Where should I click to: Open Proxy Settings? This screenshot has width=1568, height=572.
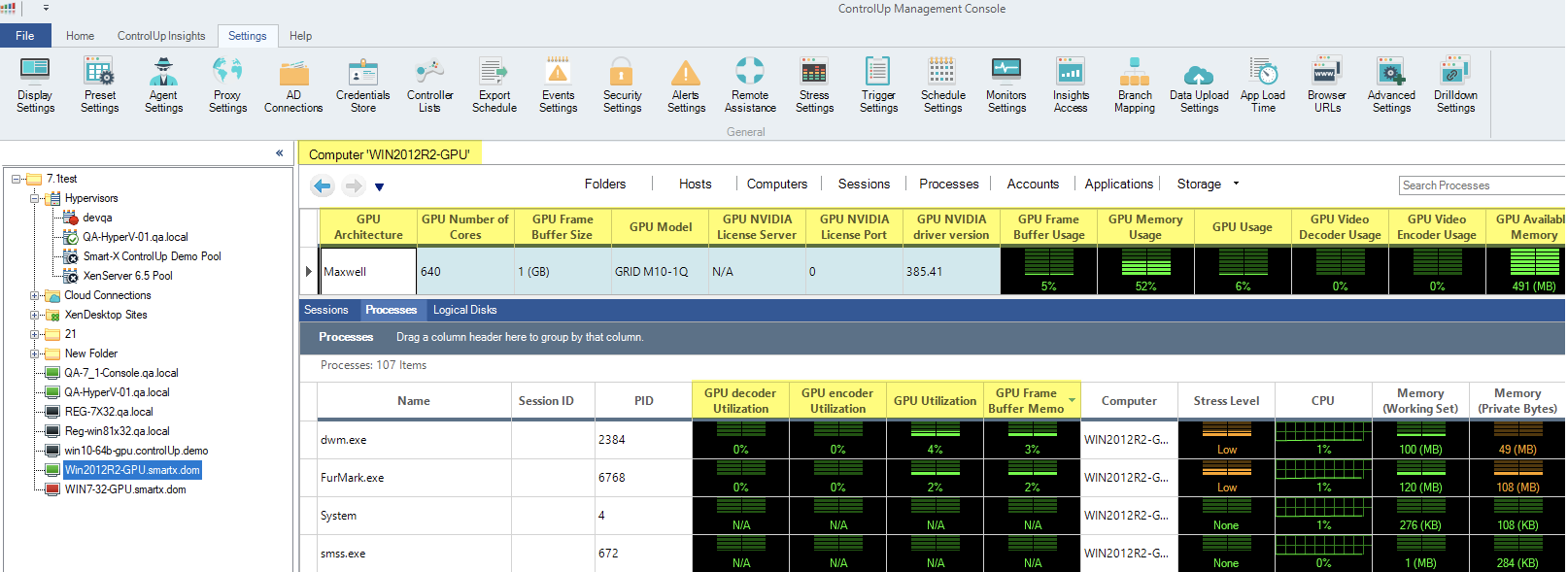(227, 85)
